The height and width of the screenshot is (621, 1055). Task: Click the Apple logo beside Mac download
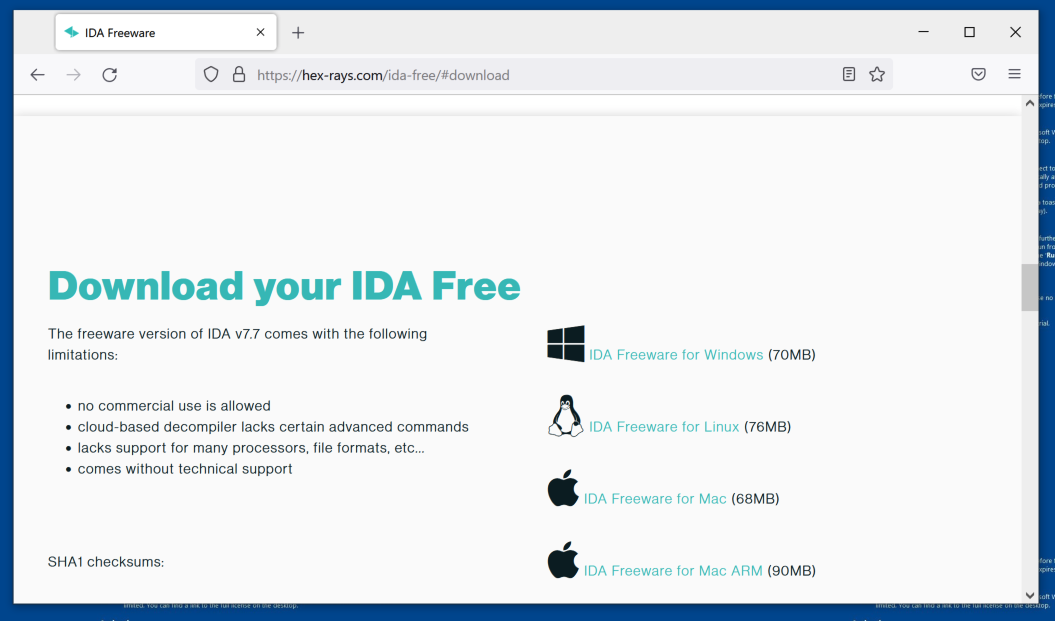point(563,488)
